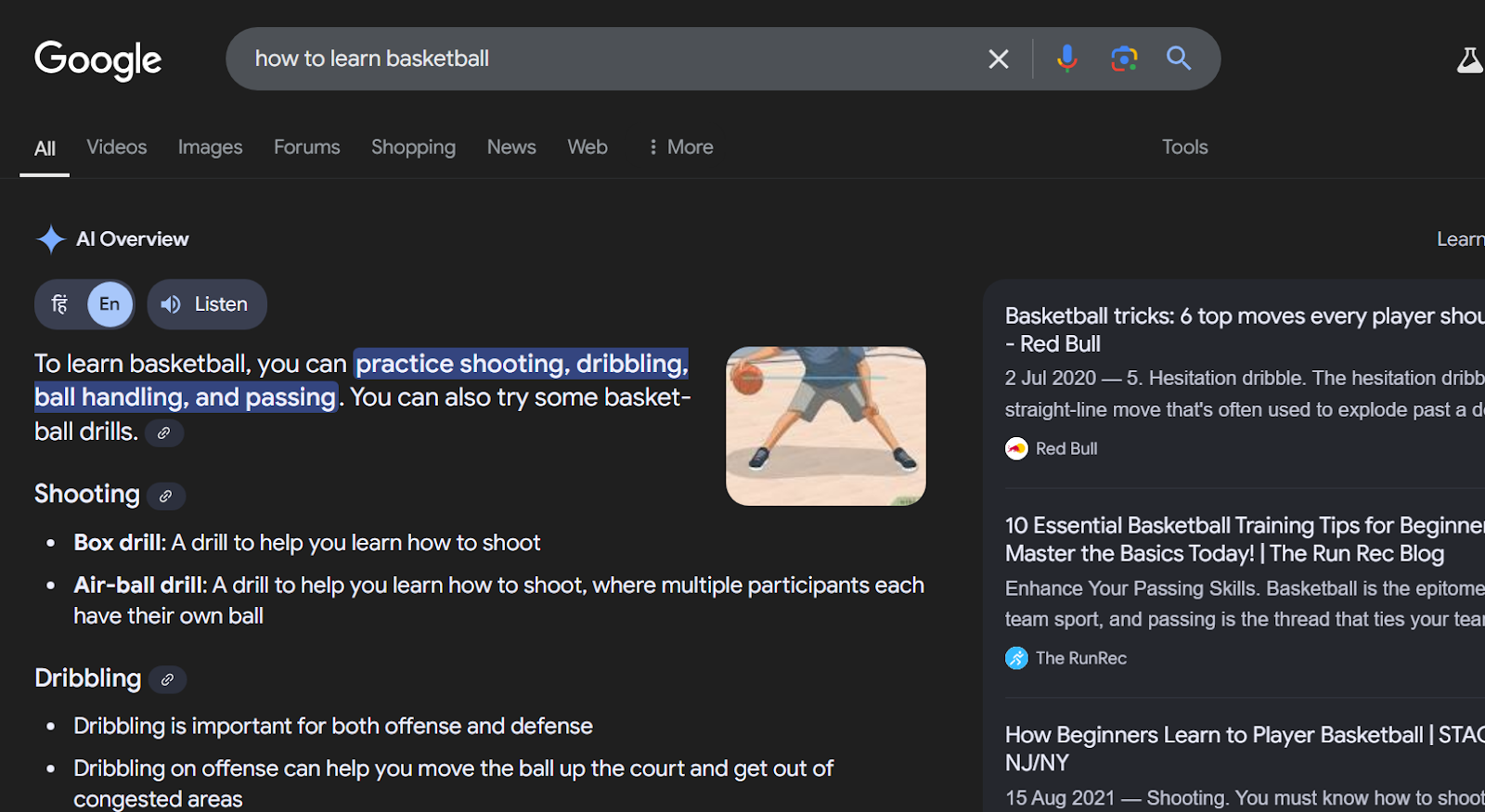Open Red Bull basketball tricks article
Screen dimensions: 1485x812
pos(1245,329)
